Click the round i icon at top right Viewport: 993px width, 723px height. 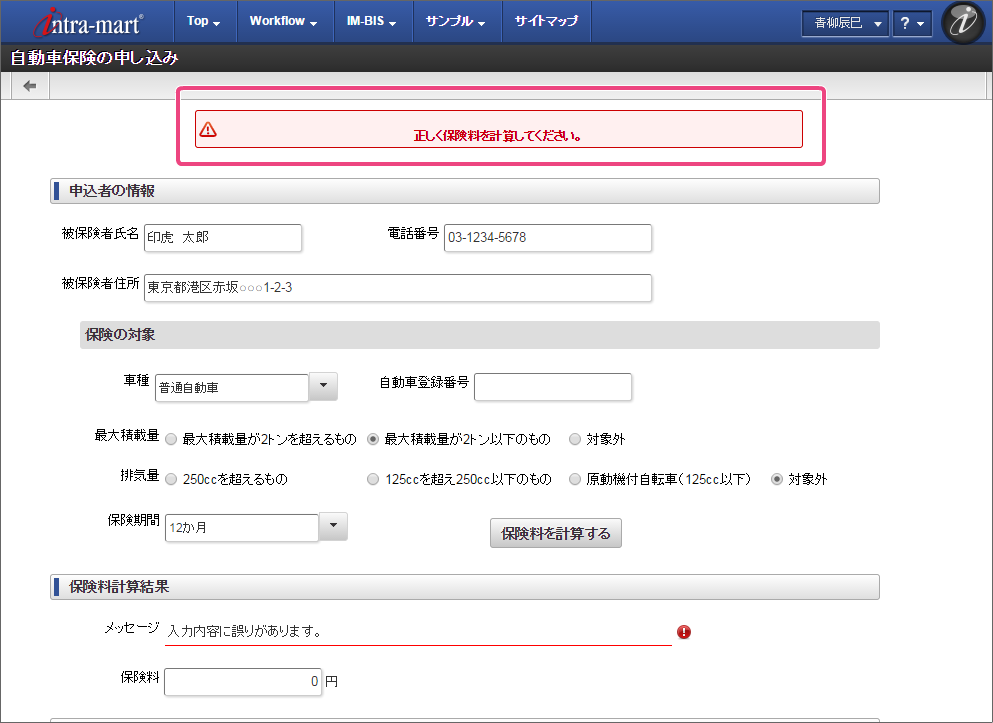coord(963,23)
